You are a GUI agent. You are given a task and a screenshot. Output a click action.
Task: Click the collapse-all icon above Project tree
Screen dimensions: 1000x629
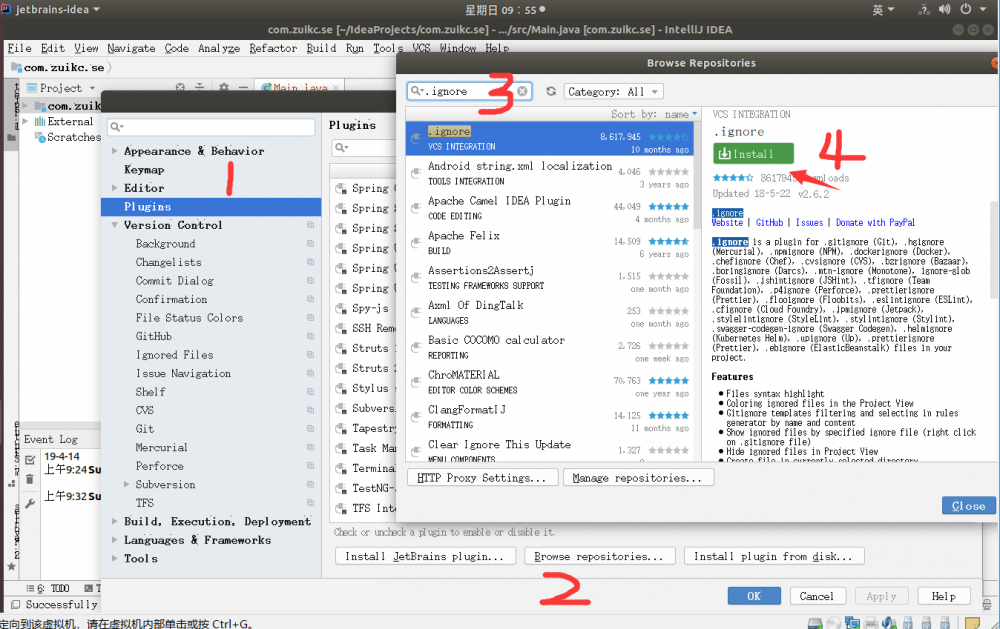198,87
